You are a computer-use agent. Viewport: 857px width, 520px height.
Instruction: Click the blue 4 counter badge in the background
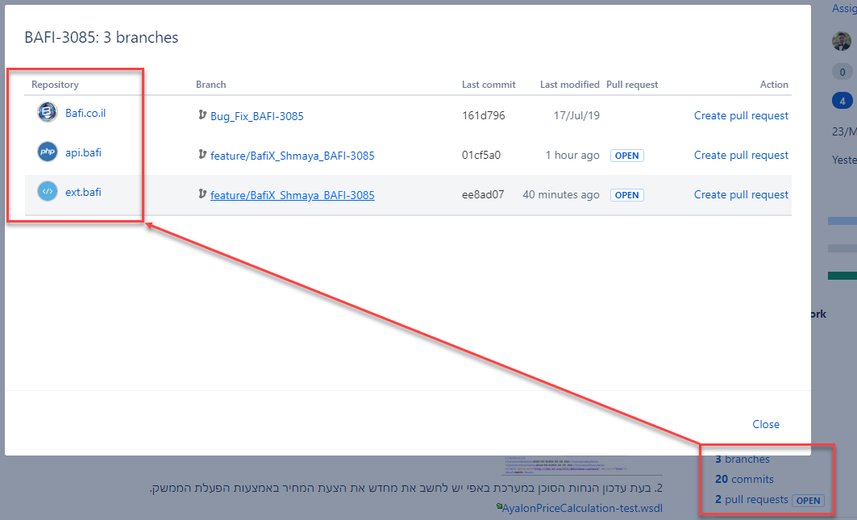[x=842, y=101]
